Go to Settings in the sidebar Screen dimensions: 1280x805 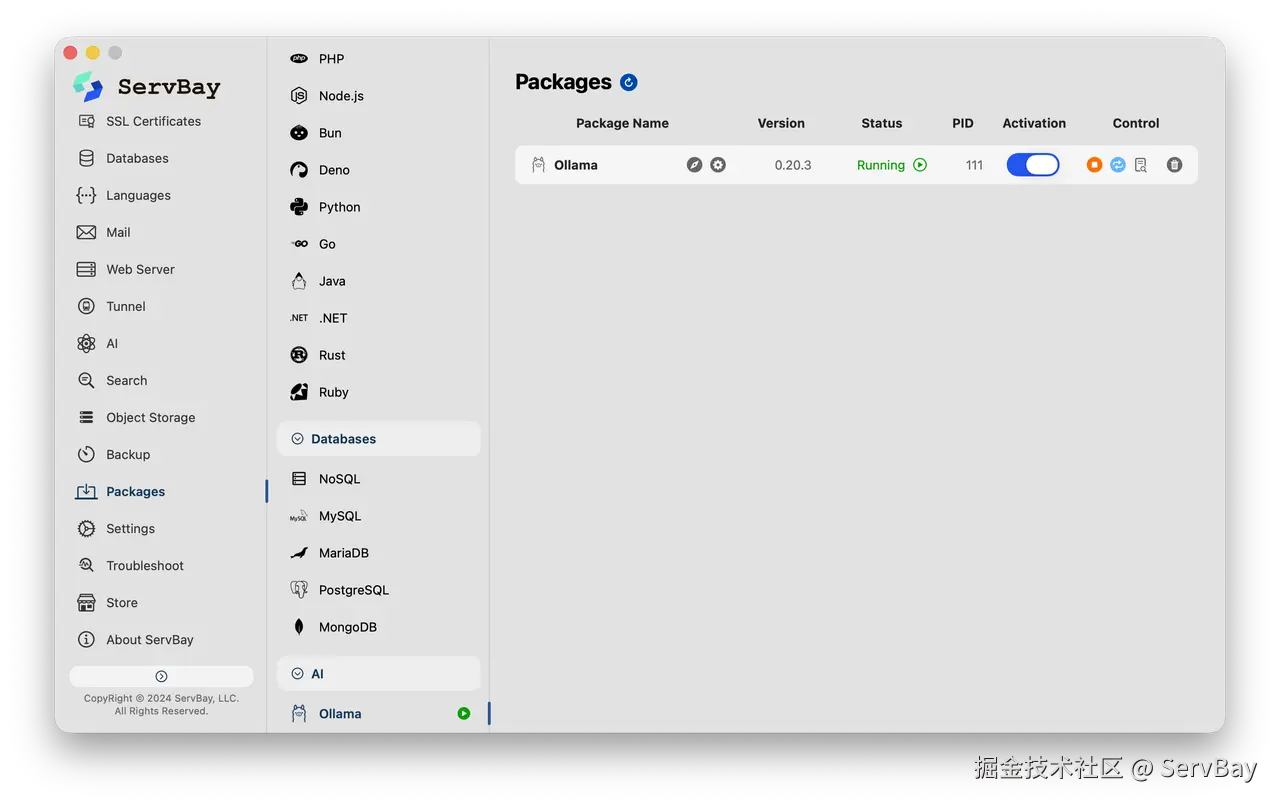pos(131,528)
